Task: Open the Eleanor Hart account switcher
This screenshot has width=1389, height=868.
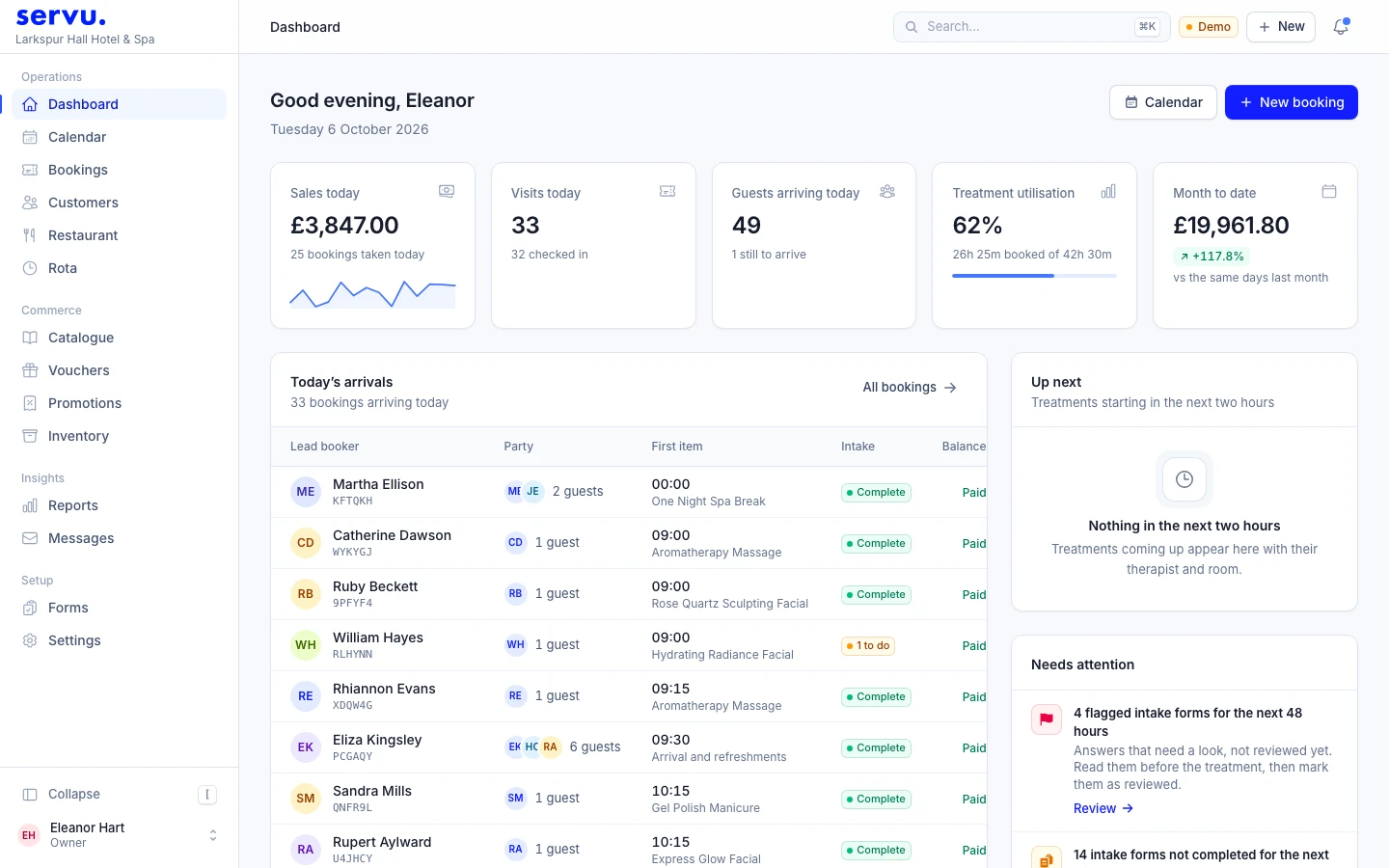Action: pos(119,835)
